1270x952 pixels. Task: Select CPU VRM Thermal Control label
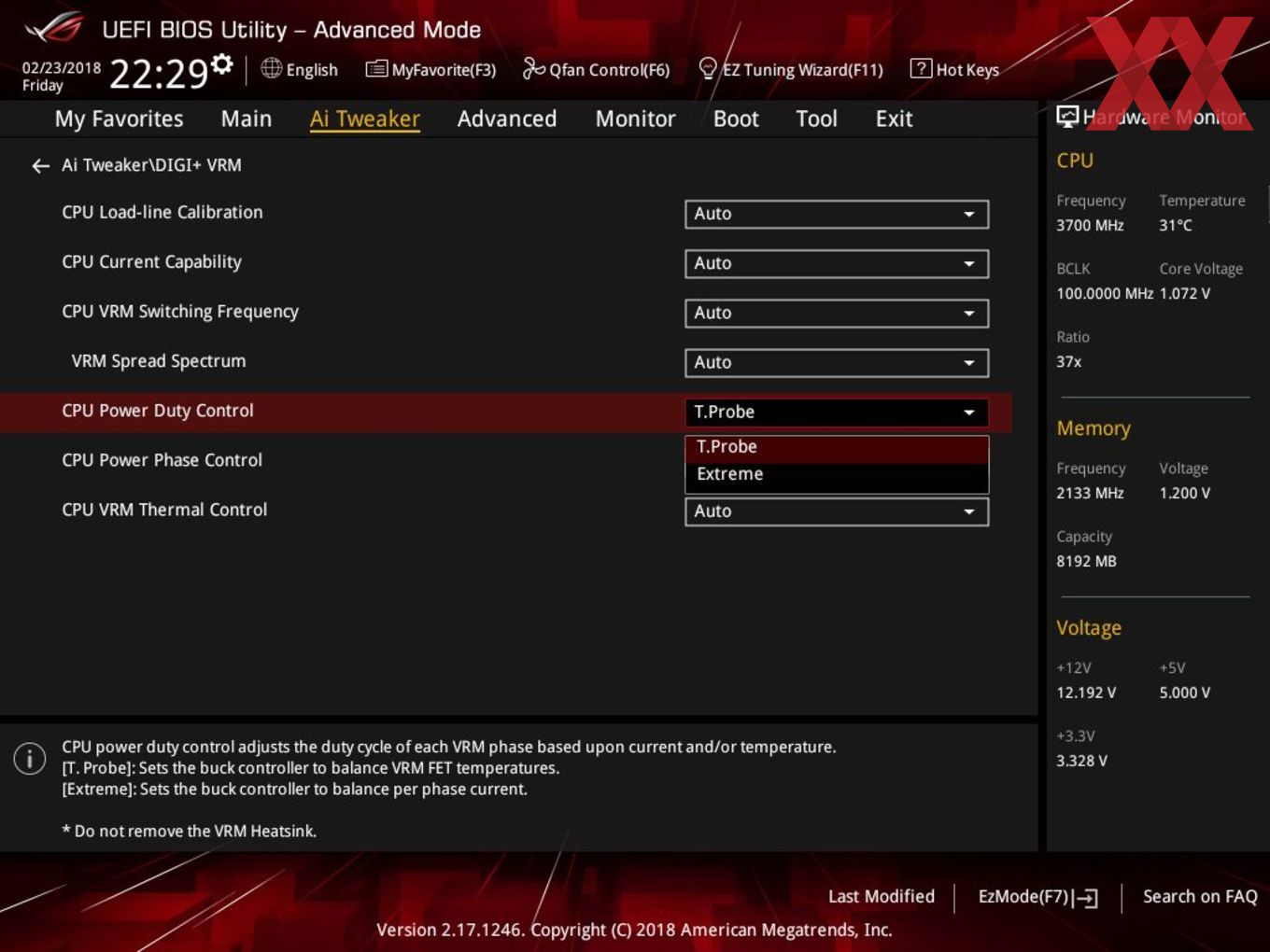coord(164,510)
